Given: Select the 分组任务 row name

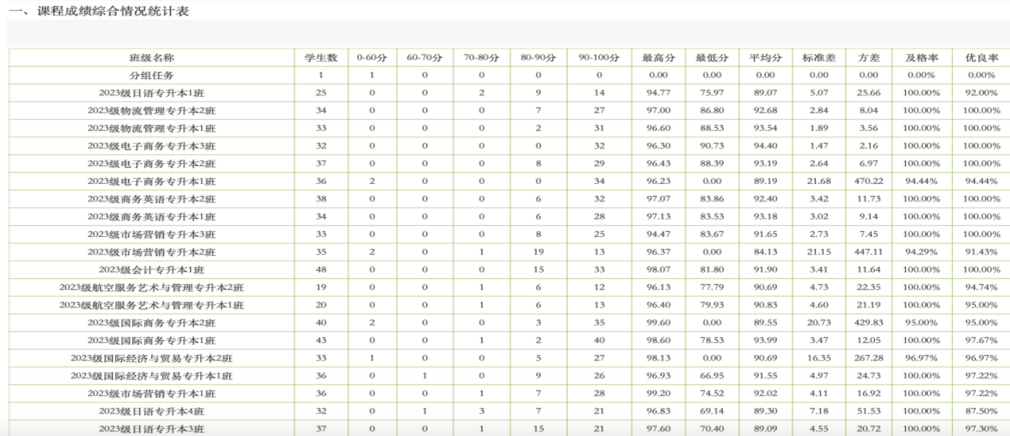Looking at the screenshot, I should [151, 75].
